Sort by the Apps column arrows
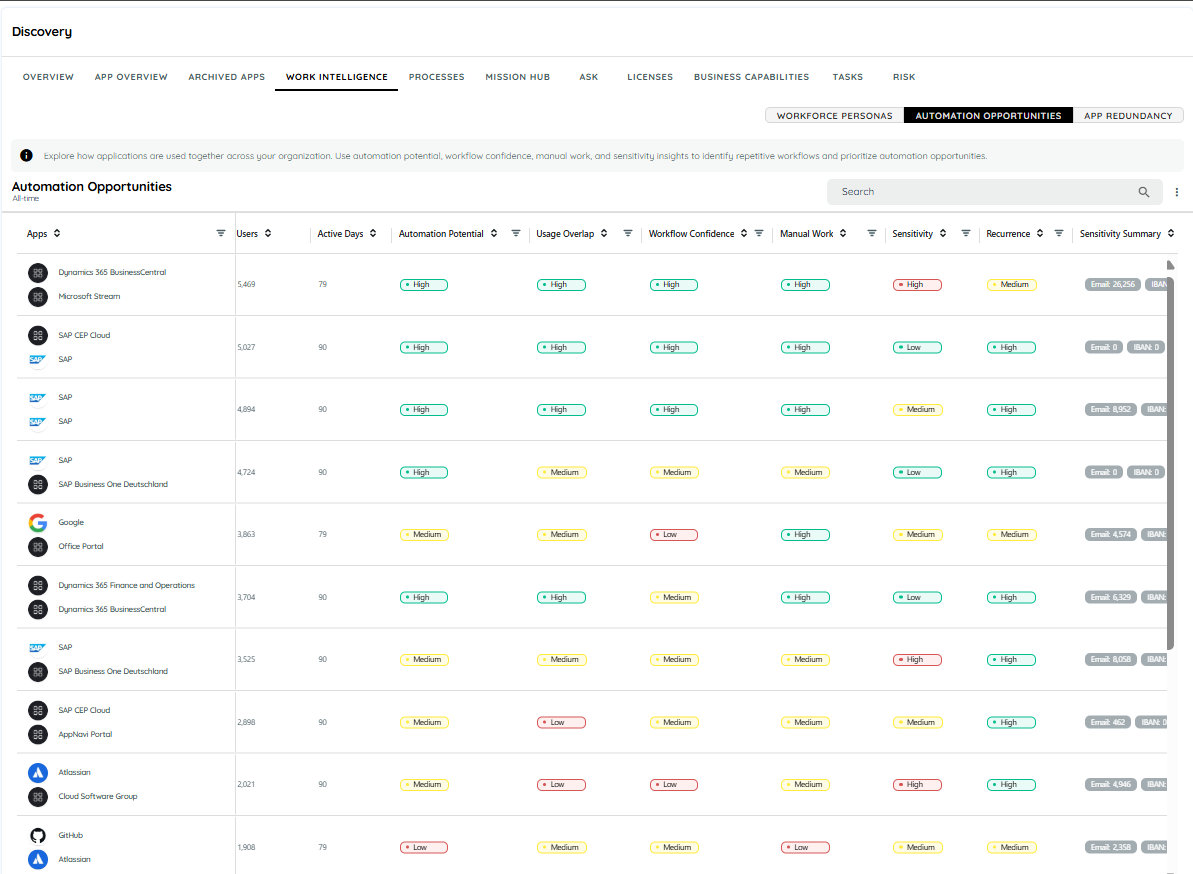Viewport: 1193px width, 874px height. (57, 234)
